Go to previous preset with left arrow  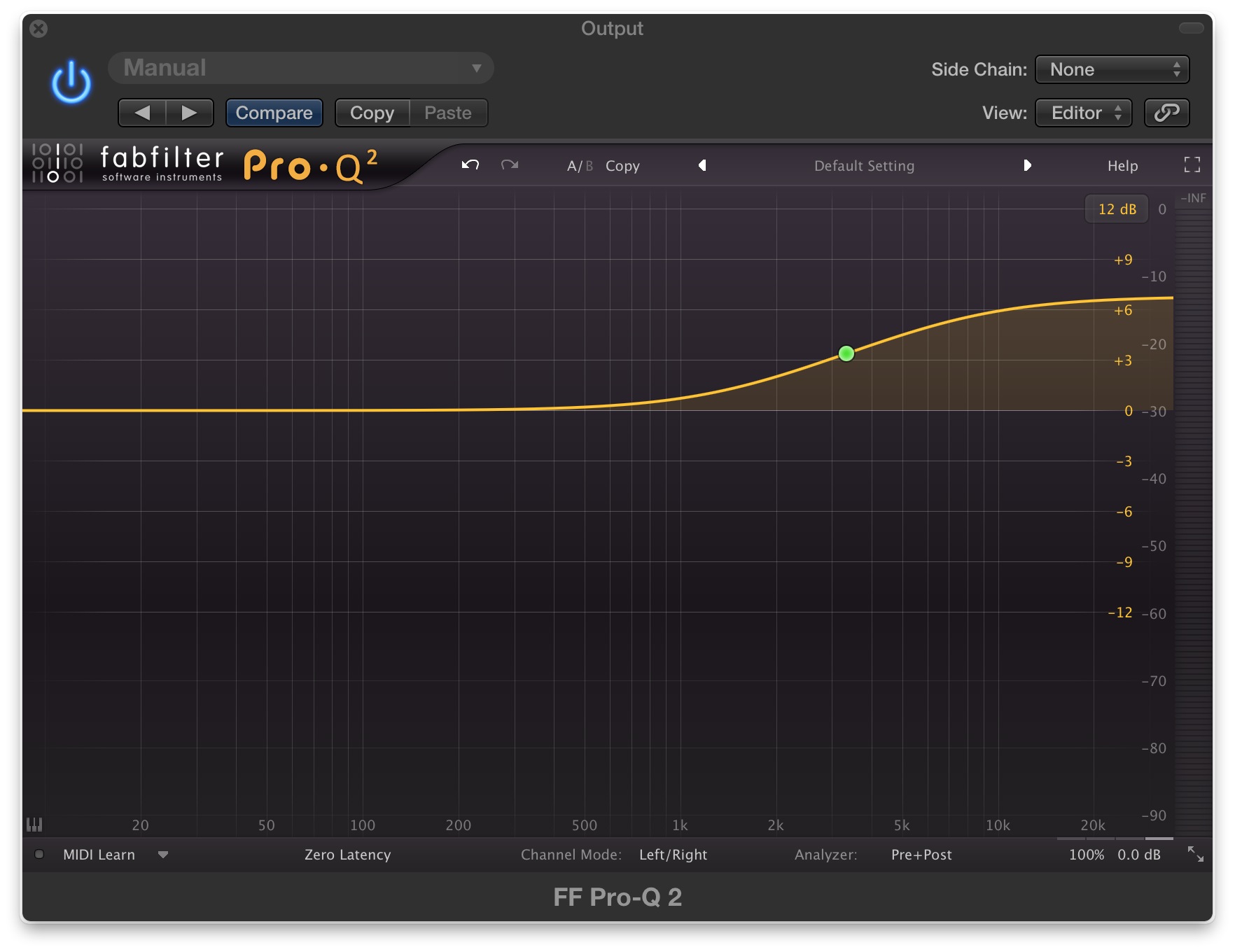pos(142,113)
